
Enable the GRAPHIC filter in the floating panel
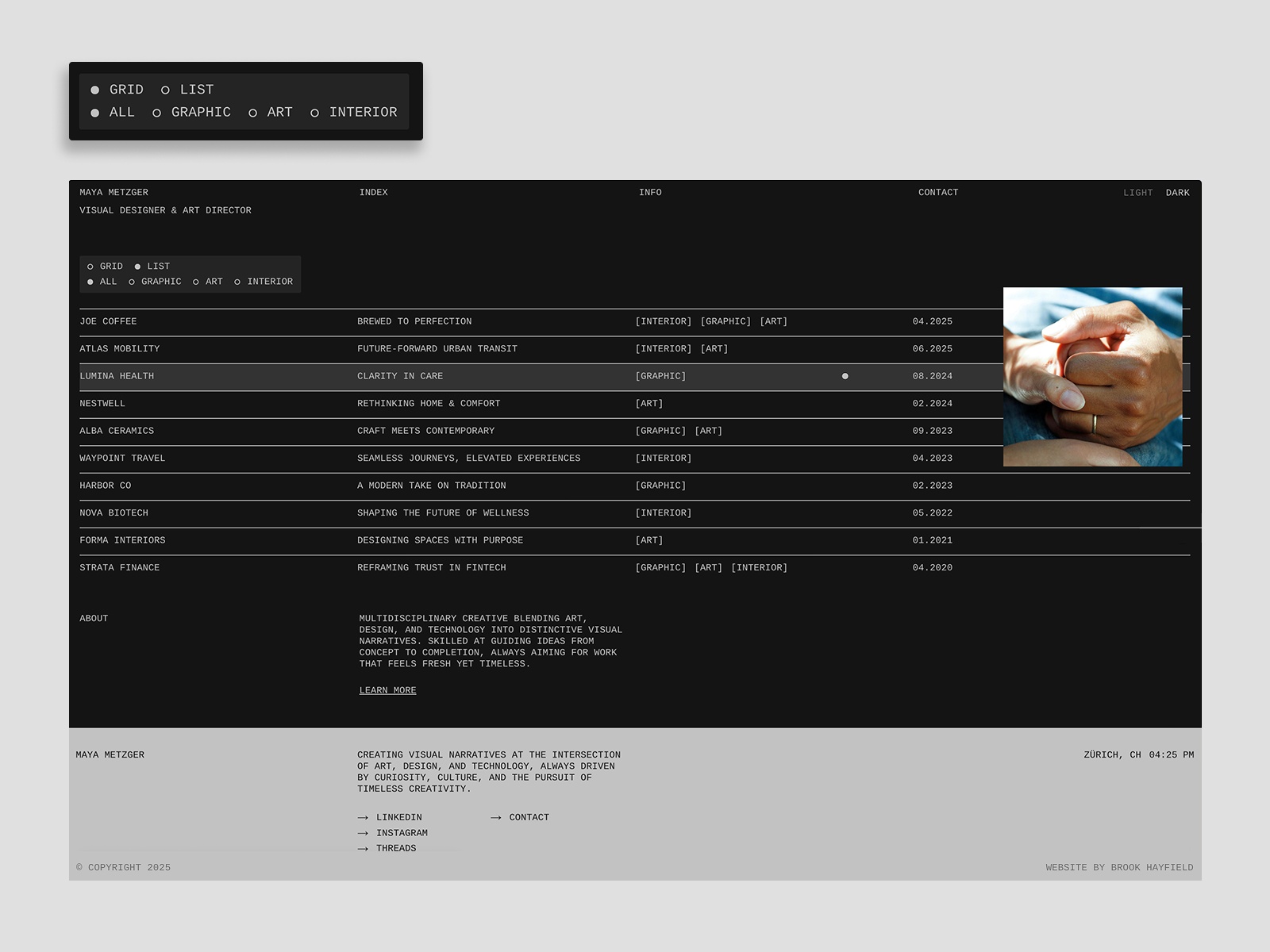pos(157,113)
